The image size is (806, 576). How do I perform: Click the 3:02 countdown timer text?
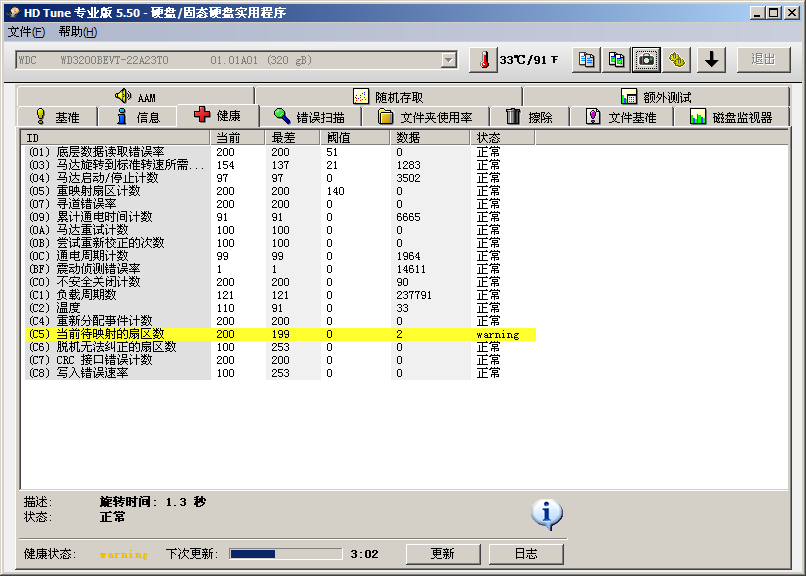point(364,554)
